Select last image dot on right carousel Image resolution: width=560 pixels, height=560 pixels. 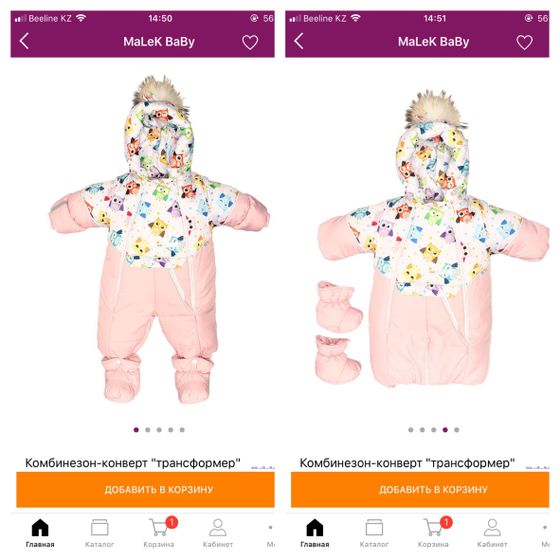point(456,430)
